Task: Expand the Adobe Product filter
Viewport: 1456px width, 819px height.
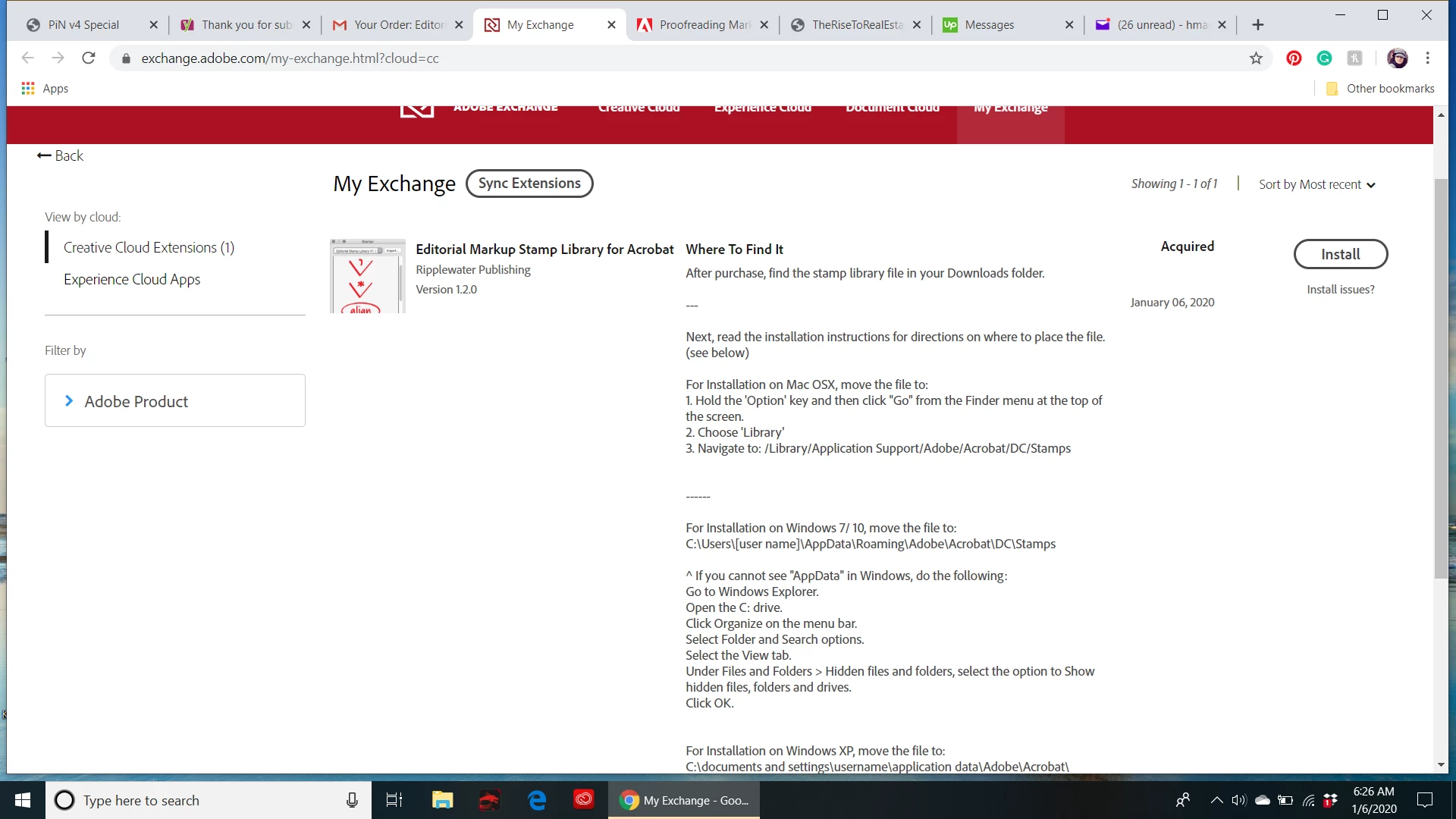Action: [174, 401]
